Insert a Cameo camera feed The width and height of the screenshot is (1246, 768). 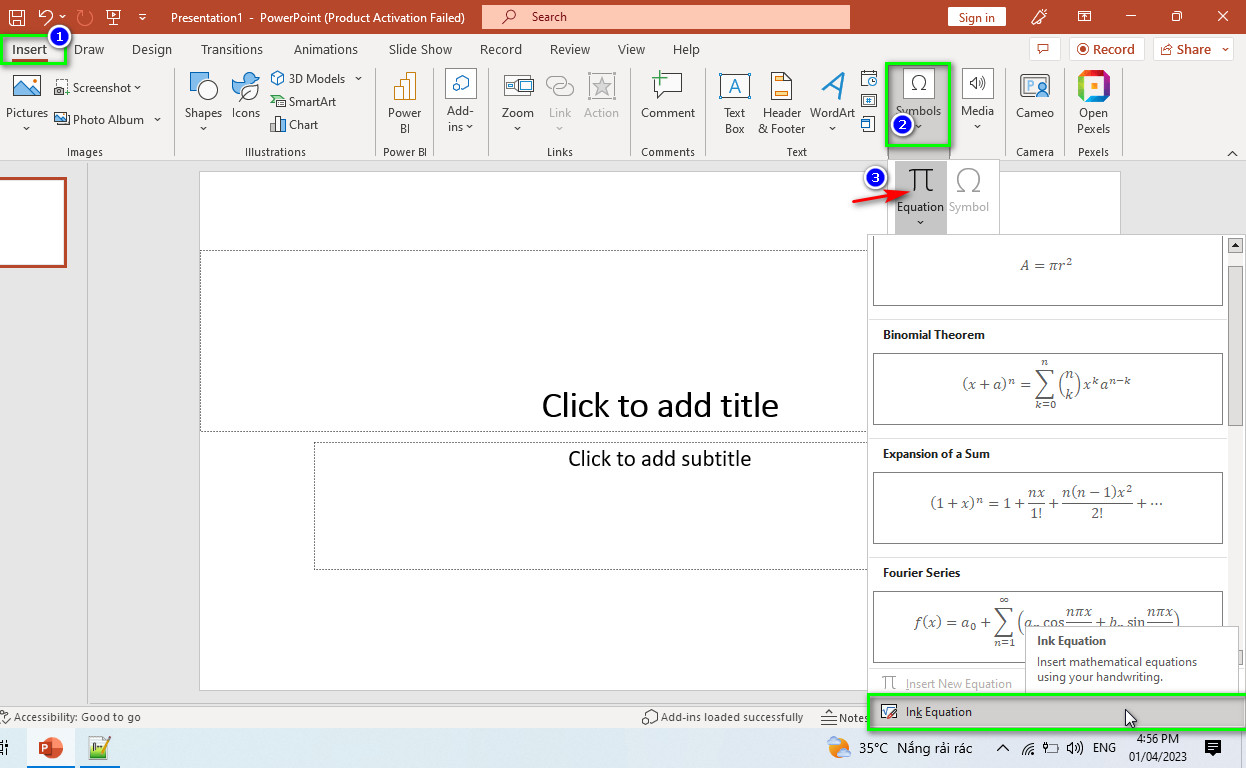coord(1035,96)
